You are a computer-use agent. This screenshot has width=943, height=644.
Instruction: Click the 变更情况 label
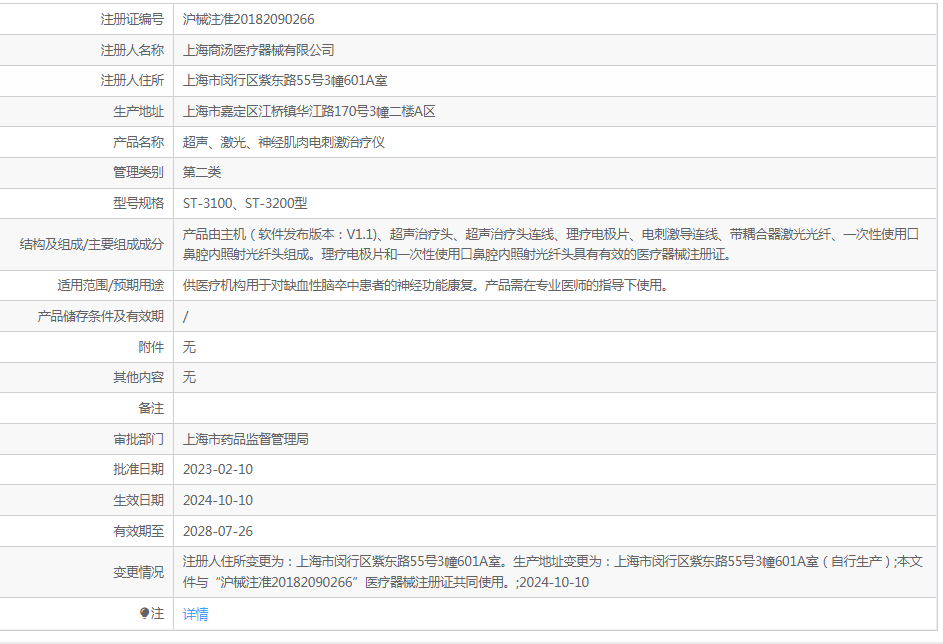[x=138, y=572]
